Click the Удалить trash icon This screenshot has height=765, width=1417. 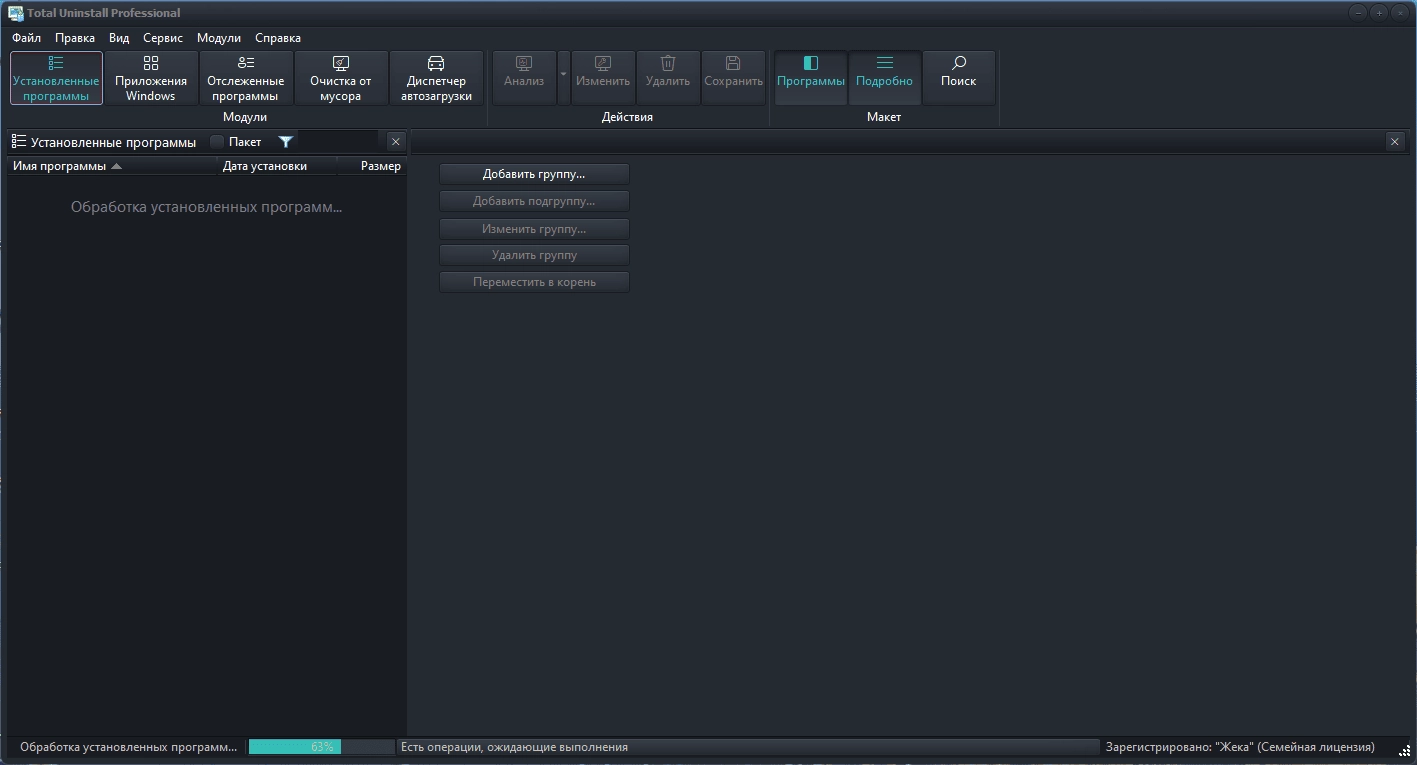click(x=668, y=63)
